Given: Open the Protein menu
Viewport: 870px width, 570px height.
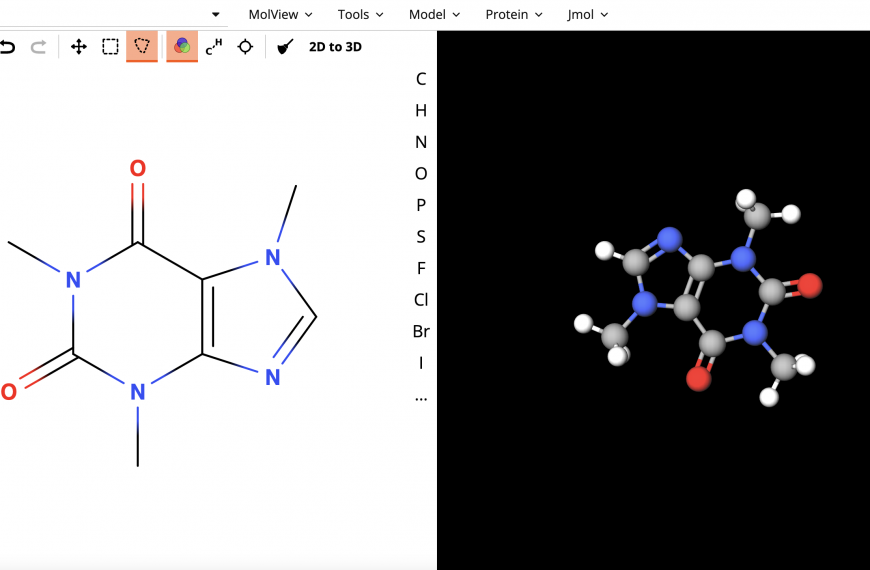Looking at the screenshot, I should pyautogui.click(x=514, y=14).
